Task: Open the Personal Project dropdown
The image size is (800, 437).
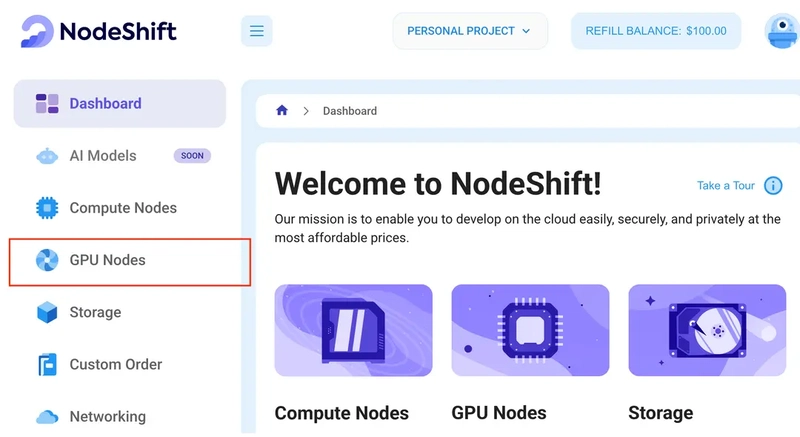Action: pos(470,31)
